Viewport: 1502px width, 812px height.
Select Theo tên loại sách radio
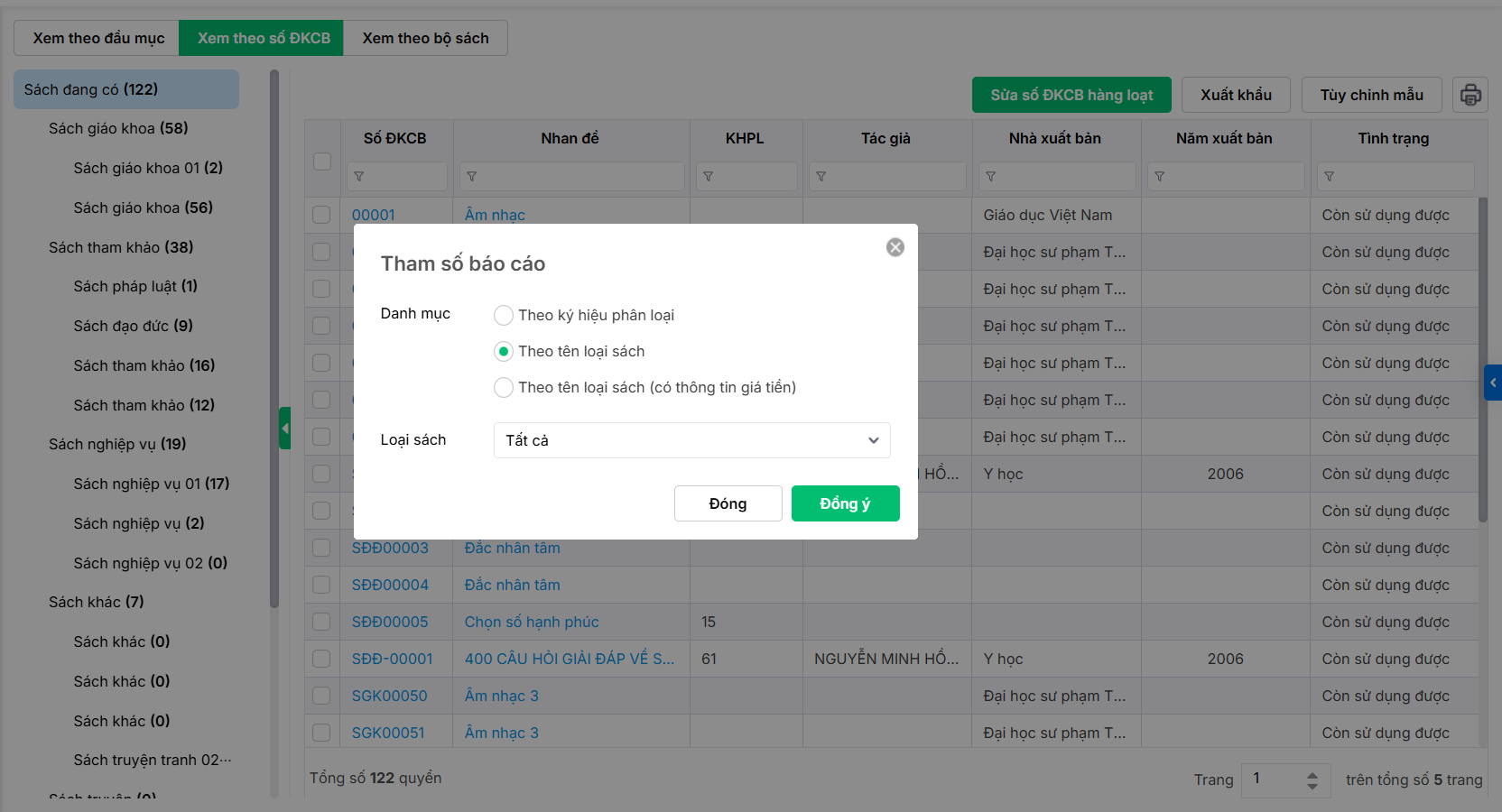click(x=504, y=351)
